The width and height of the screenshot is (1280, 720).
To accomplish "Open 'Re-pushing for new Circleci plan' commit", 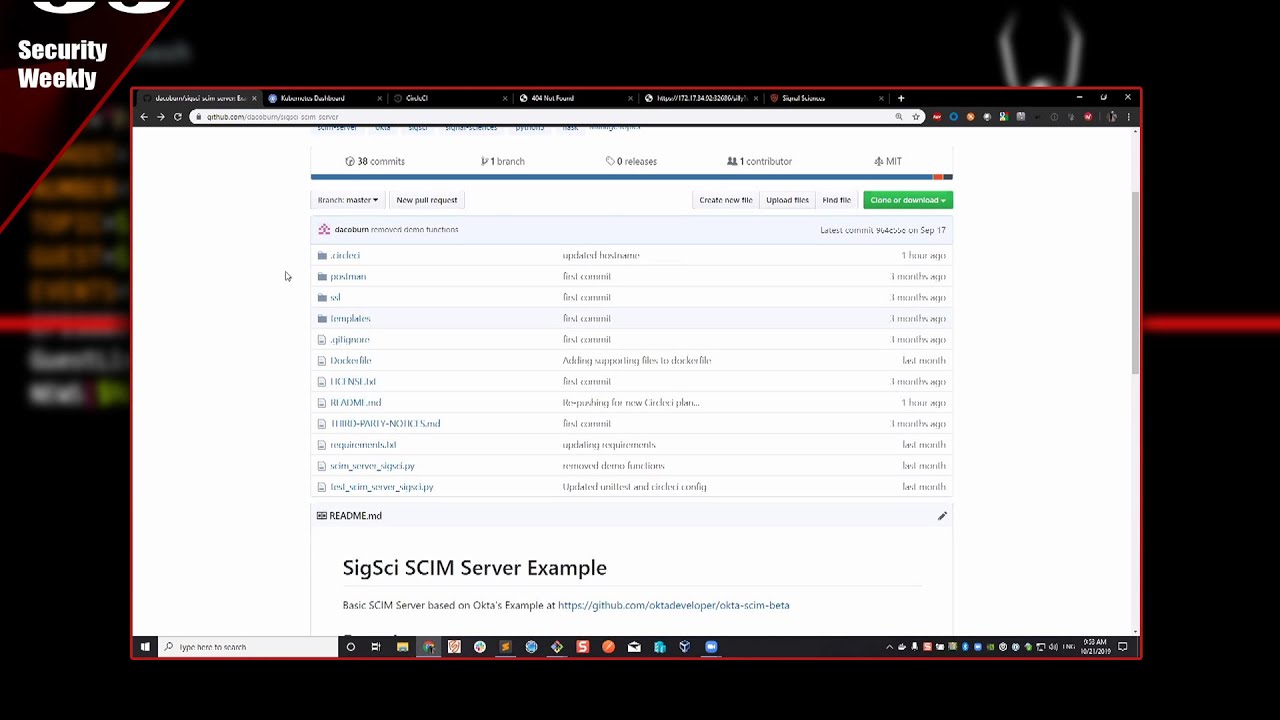I will point(631,402).
